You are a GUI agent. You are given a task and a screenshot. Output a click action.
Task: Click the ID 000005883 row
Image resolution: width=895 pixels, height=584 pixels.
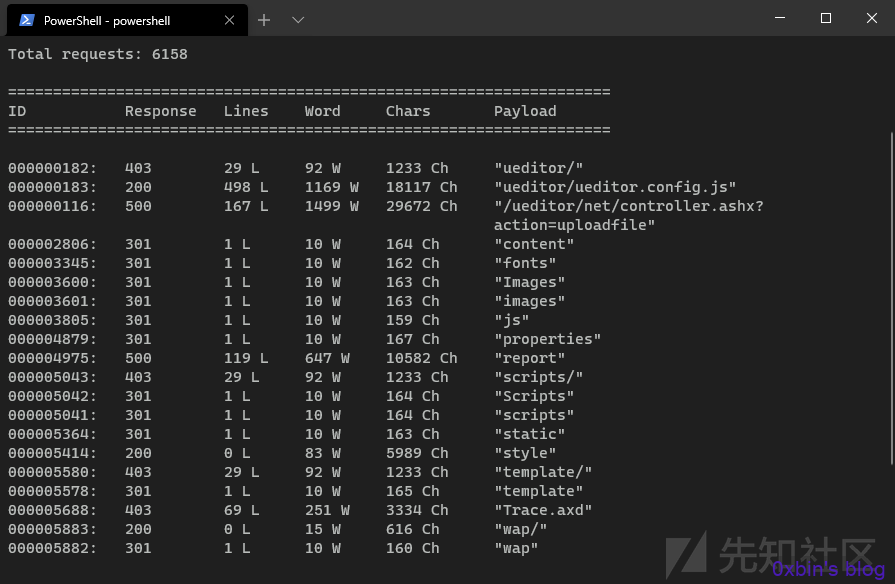click(x=277, y=529)
